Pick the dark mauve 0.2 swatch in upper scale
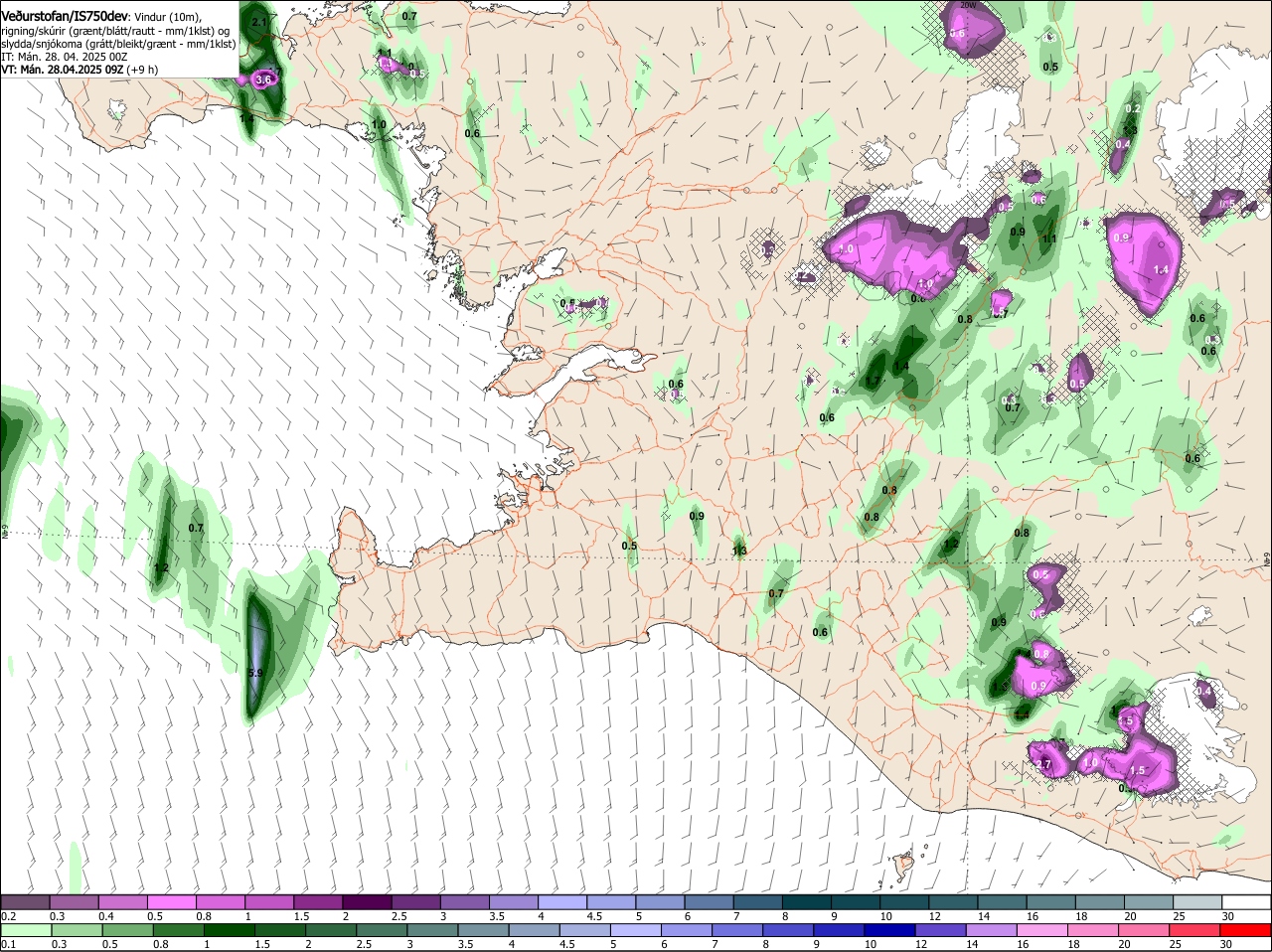 tap(25, 902)
